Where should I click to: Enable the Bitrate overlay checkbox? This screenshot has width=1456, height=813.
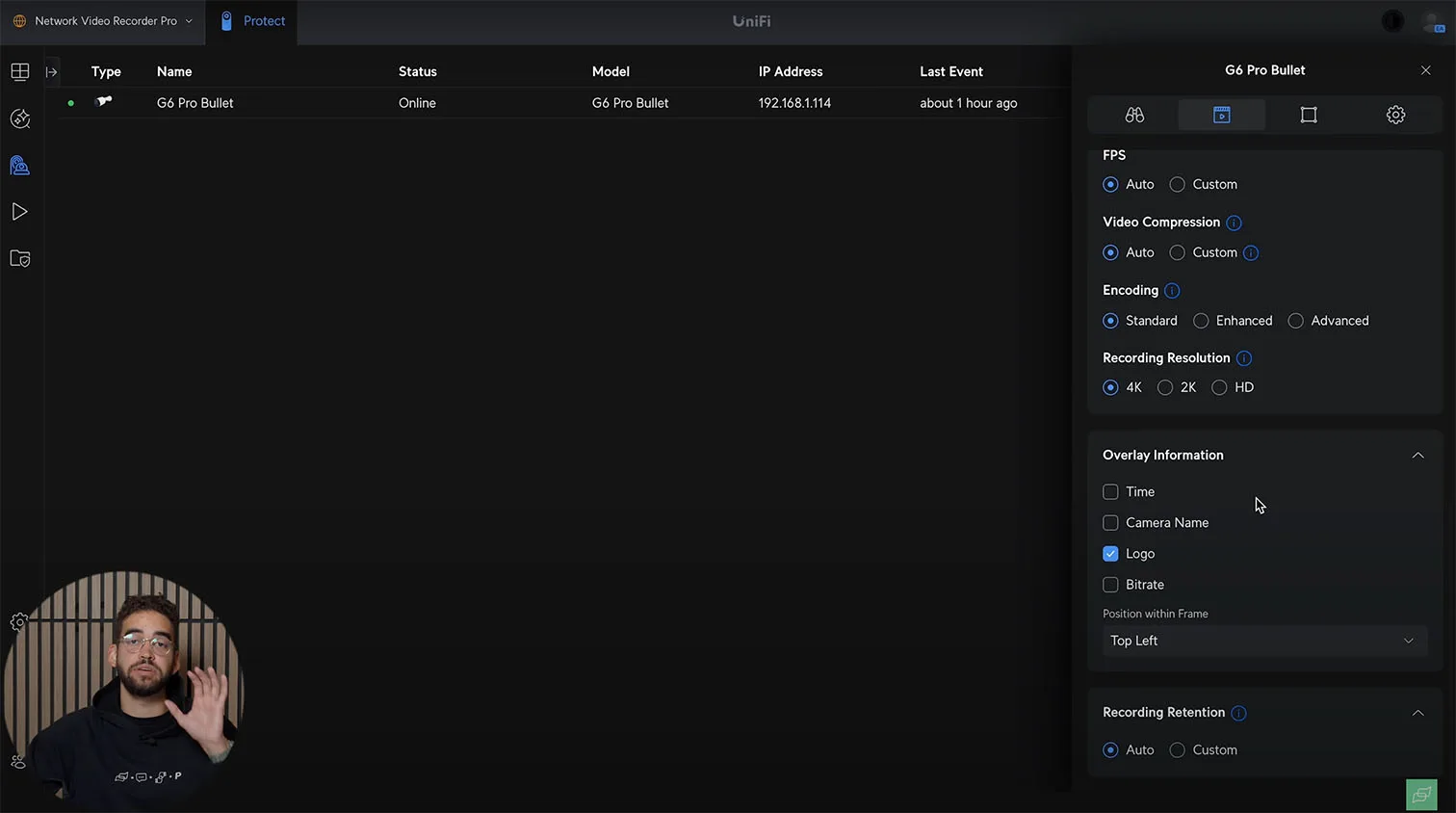[1110, 585]
